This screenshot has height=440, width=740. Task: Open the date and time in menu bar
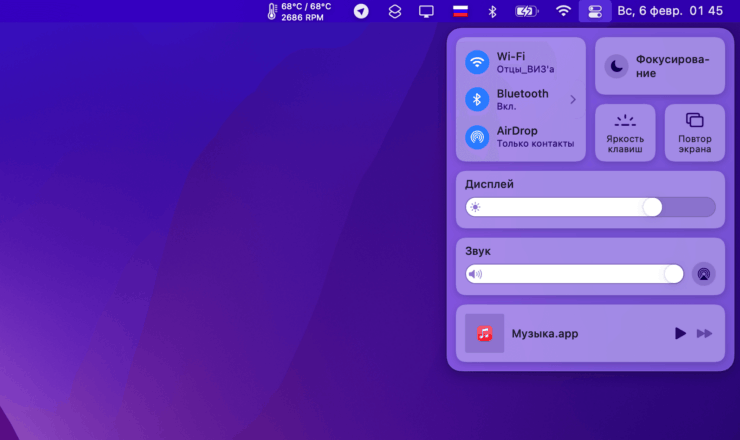coord(670,11)
